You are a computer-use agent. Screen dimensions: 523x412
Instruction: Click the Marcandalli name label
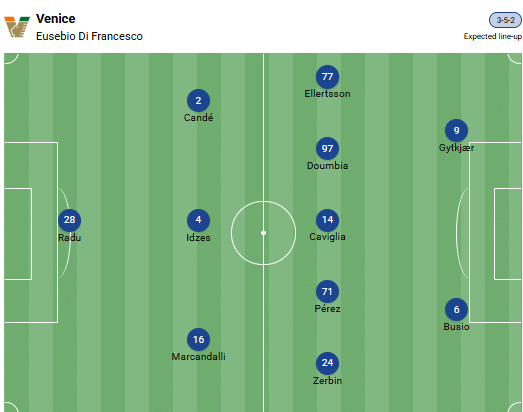198,357
